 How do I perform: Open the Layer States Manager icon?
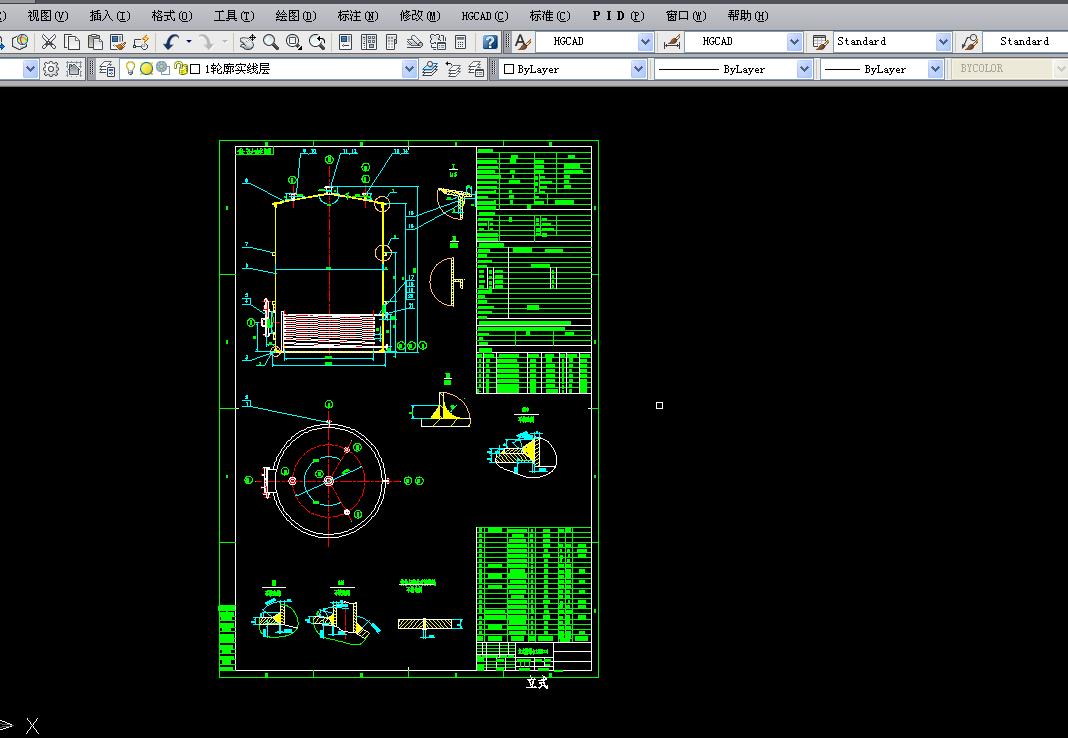[476, 69]
